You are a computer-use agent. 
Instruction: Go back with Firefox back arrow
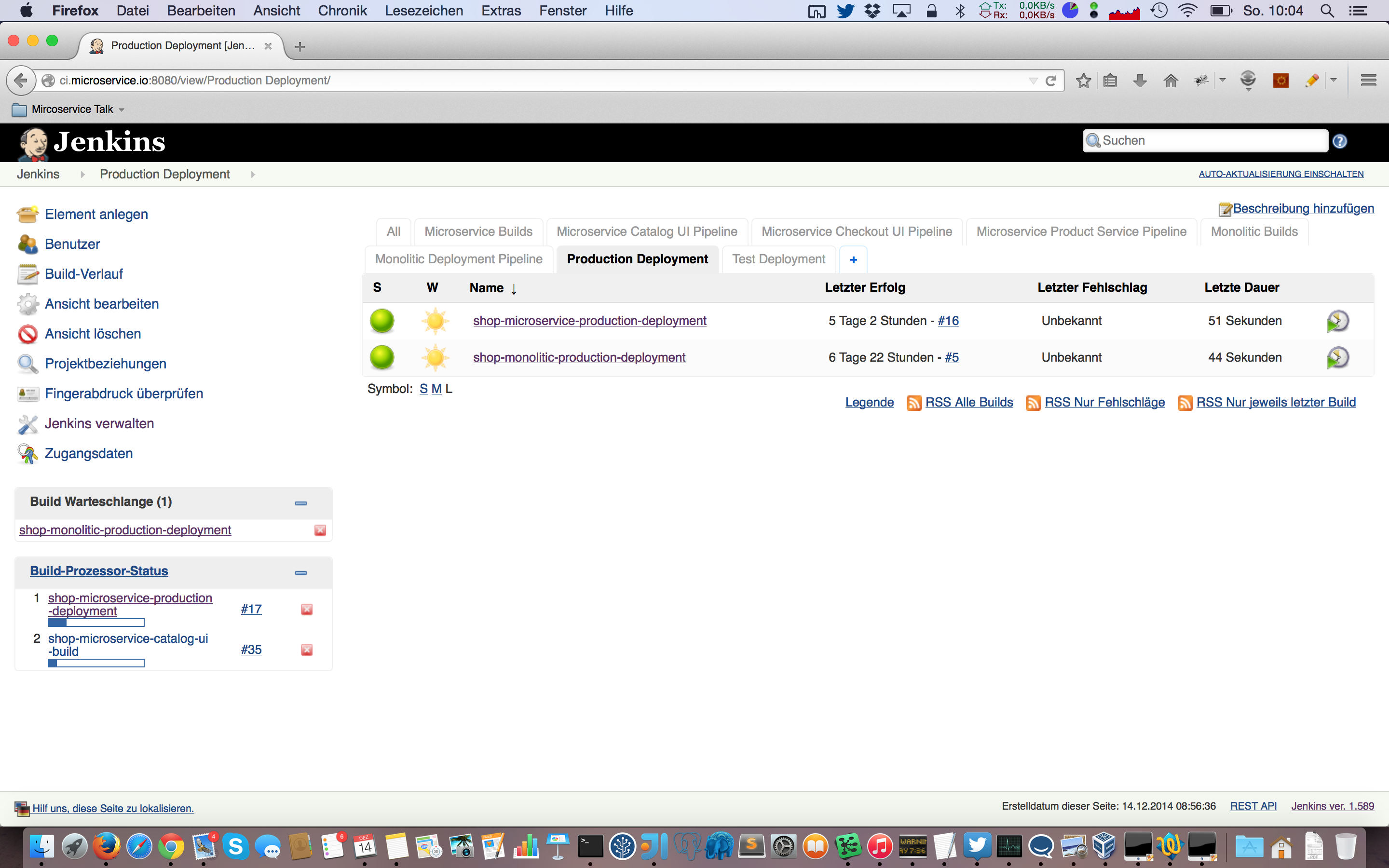[x=21, y=81]
